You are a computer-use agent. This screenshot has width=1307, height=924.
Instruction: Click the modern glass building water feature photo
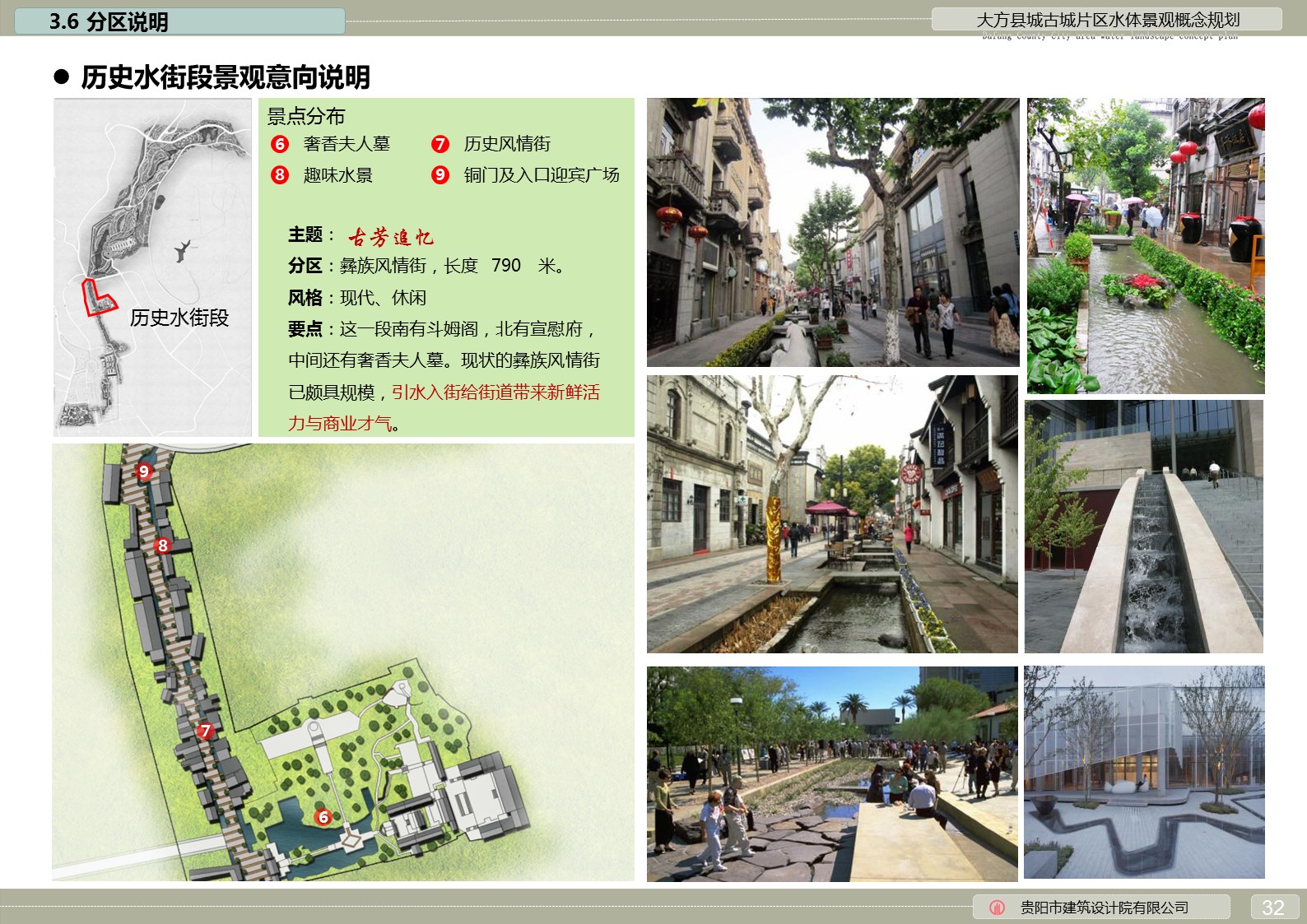[1144, 773]
